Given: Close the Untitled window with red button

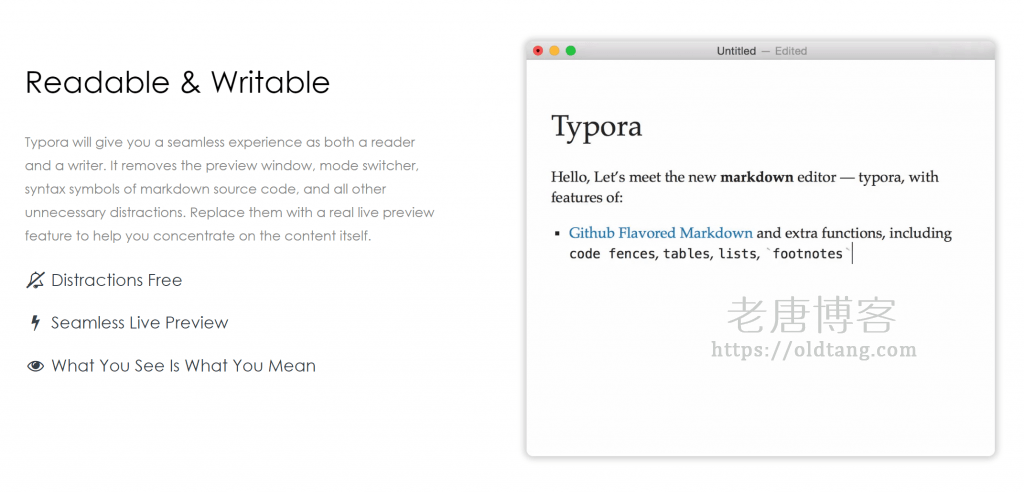Looking at the screenshot, I should [x=538, y=51].
